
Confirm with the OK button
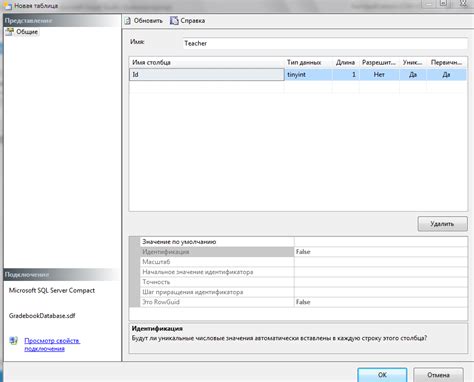[382, 375]
